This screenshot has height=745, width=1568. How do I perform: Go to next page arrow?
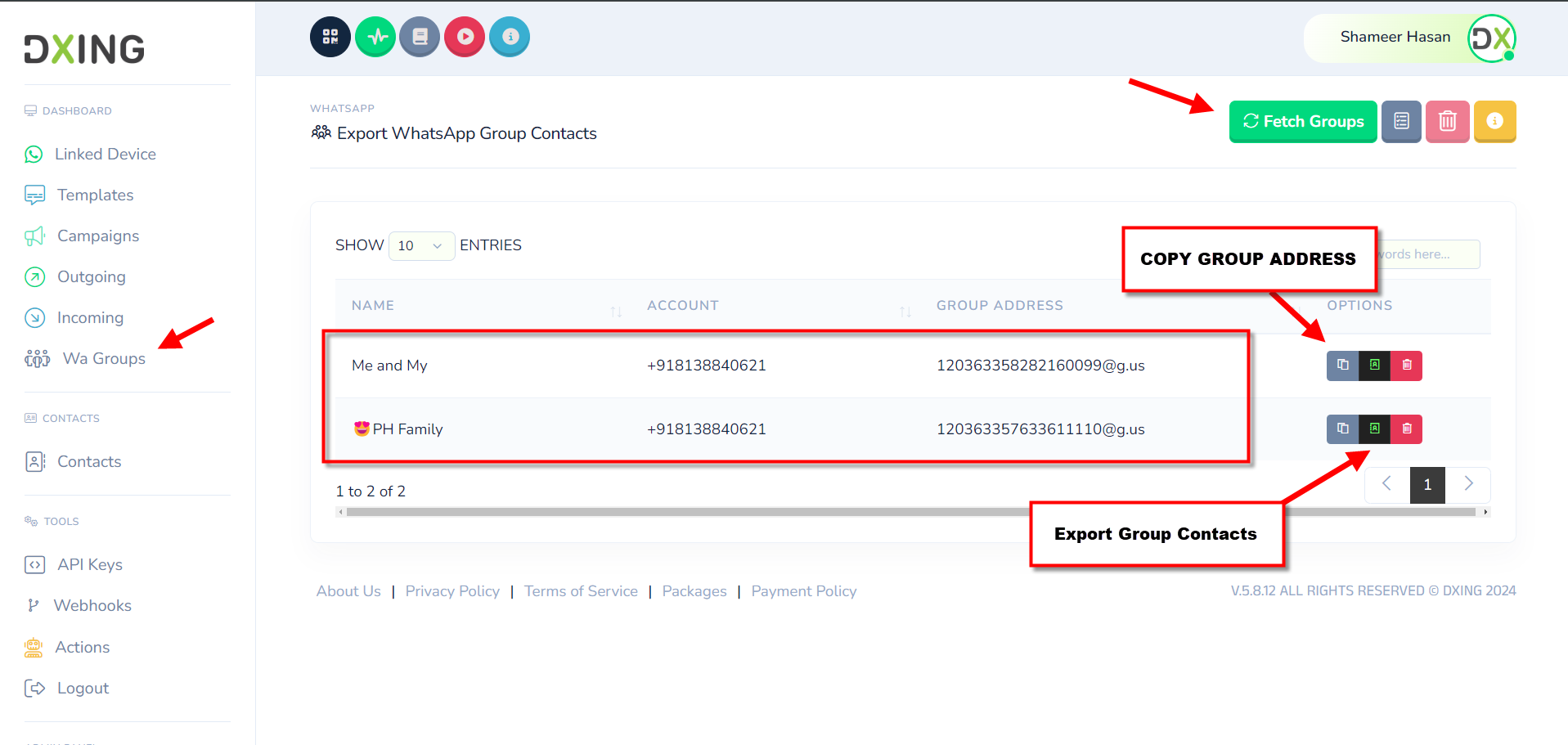click(x=1468, y=484)
